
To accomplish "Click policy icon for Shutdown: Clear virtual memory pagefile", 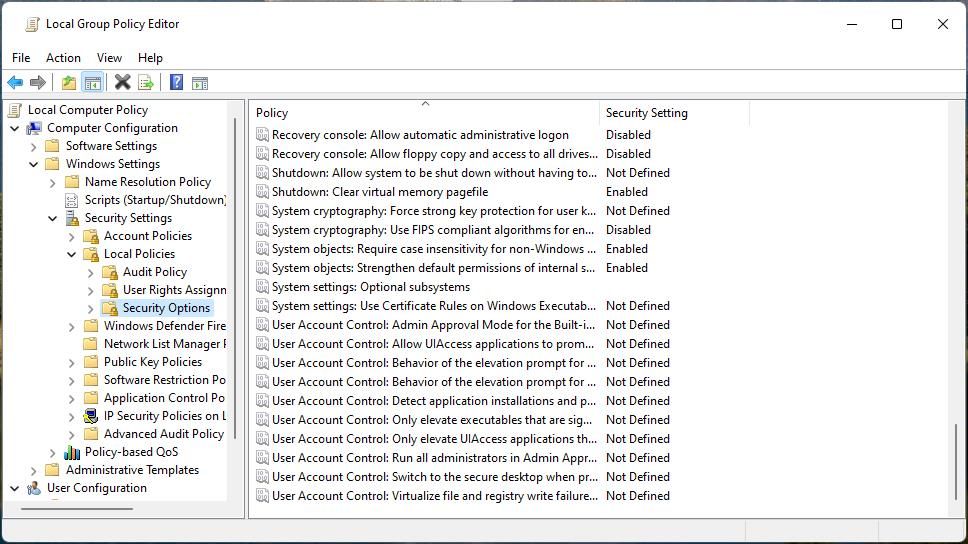I will coord(262,192).
